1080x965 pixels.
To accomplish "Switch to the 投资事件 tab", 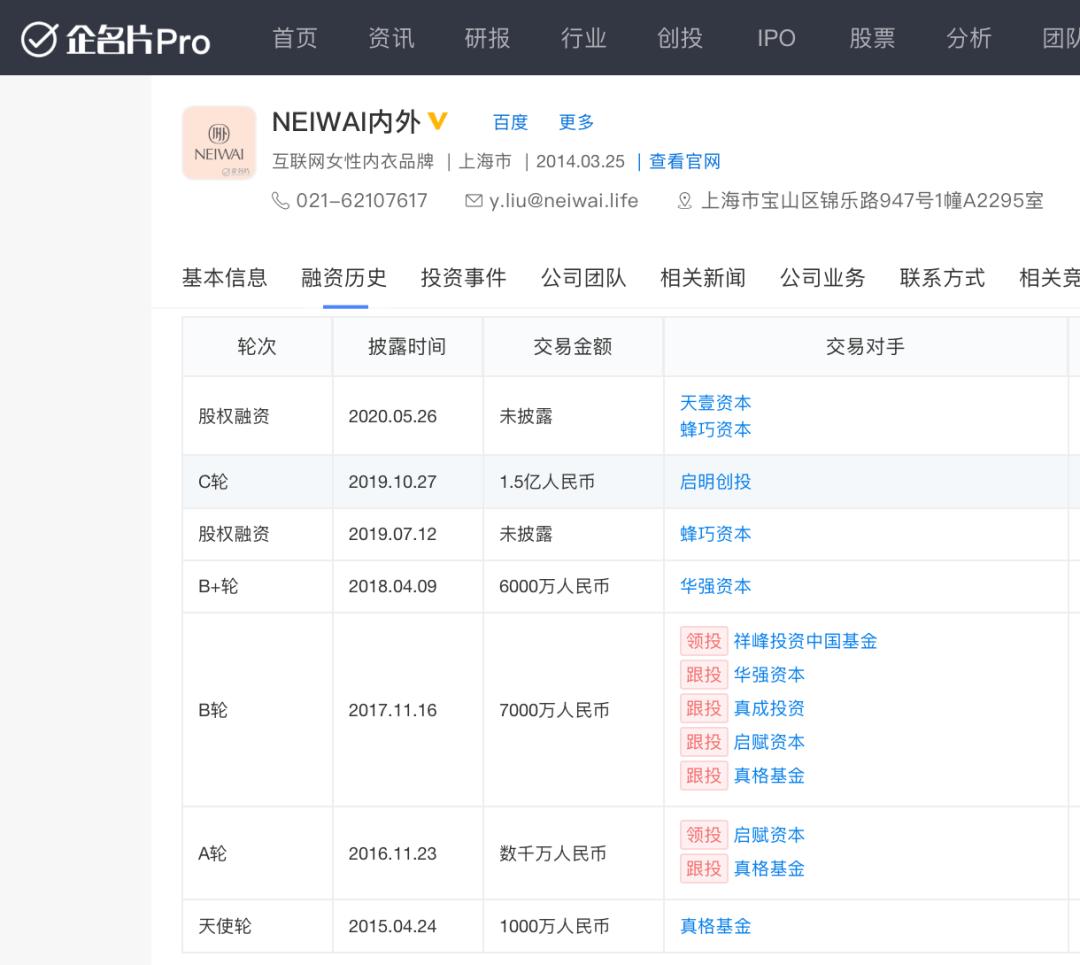I will point(463,278).
